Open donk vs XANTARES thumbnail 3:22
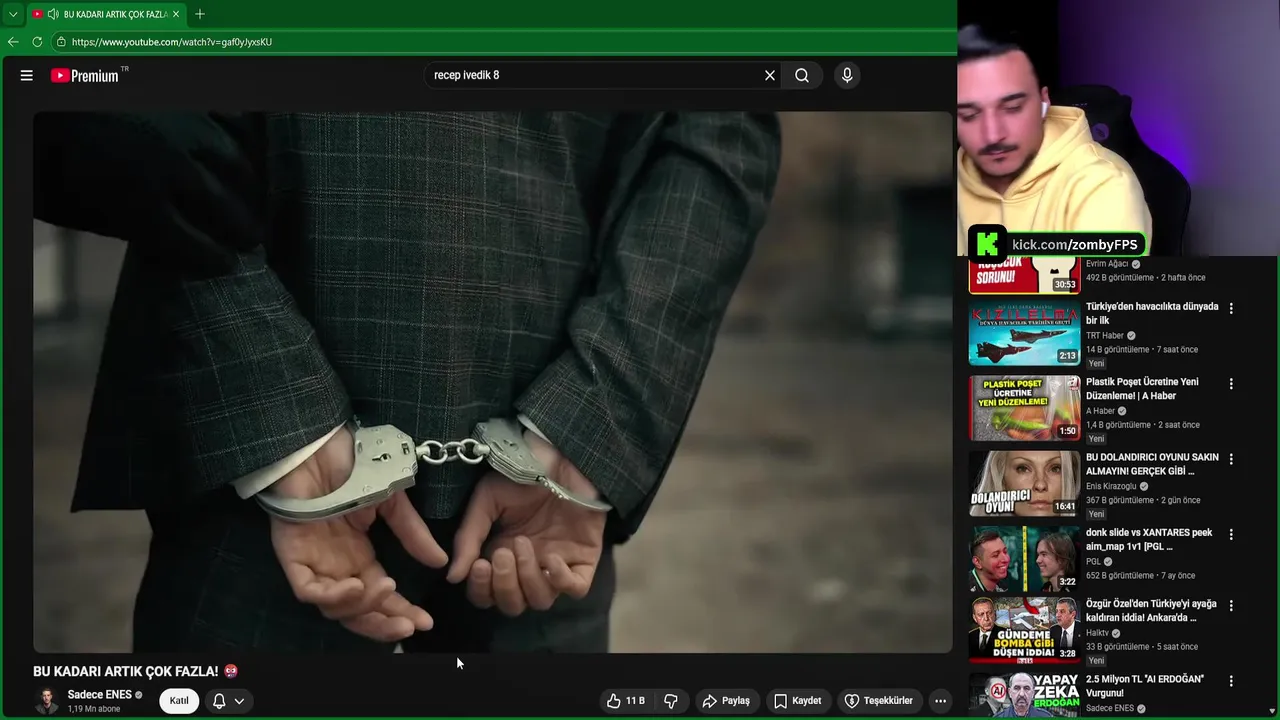1280x720 pixels. click(x=1024, y=559)
